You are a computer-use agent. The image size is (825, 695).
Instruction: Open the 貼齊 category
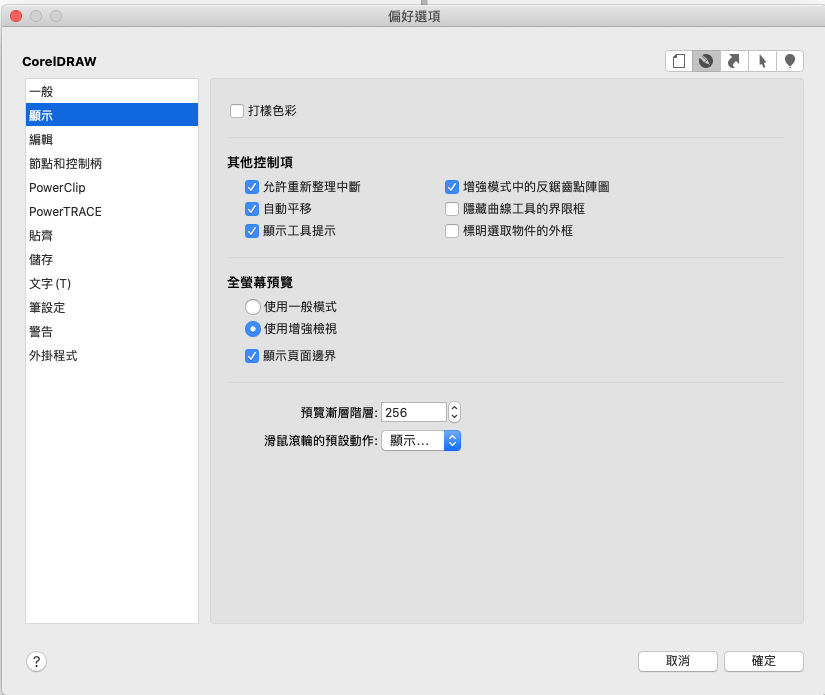112,236
